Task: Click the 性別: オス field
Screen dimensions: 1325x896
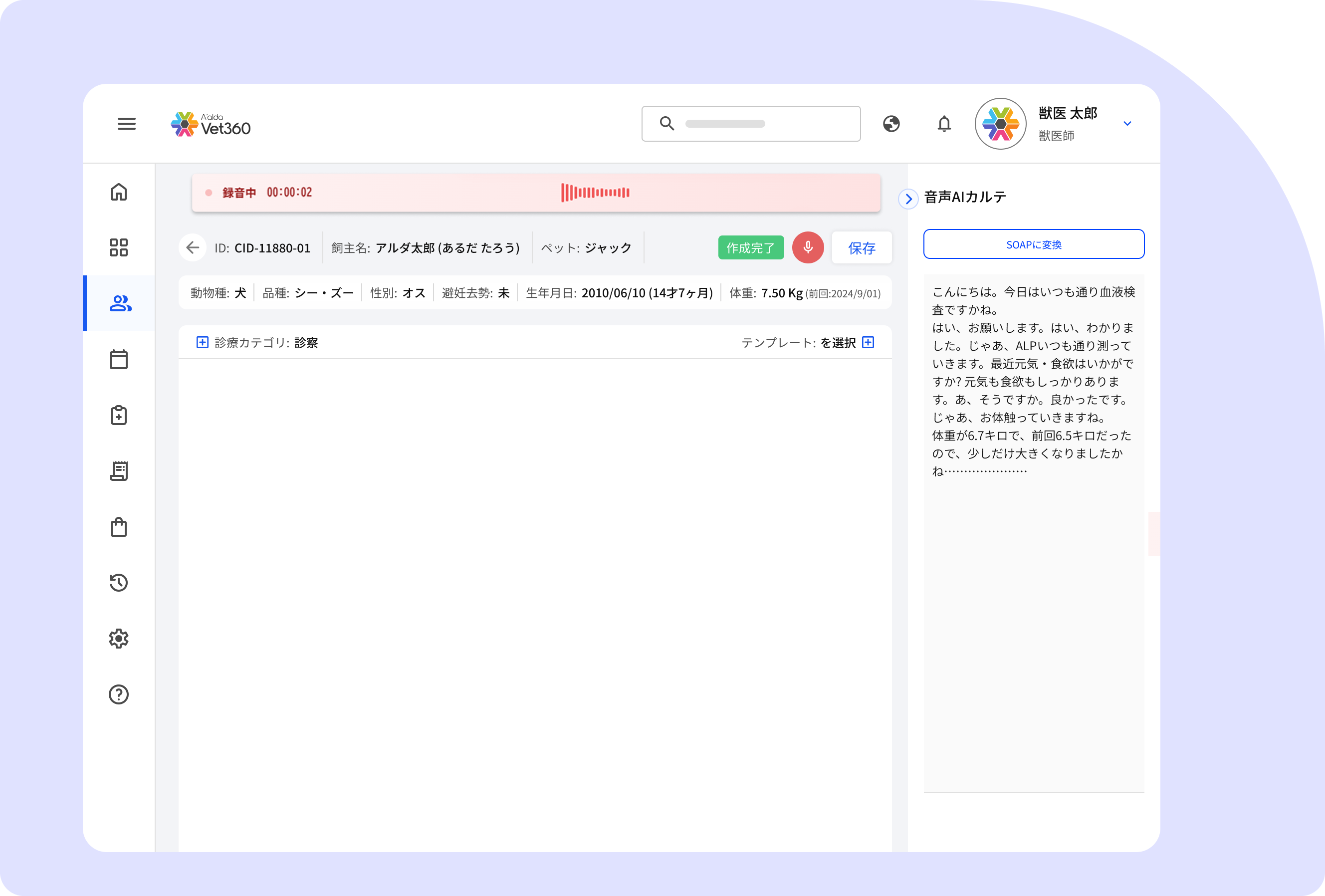Action: (398, 293)
